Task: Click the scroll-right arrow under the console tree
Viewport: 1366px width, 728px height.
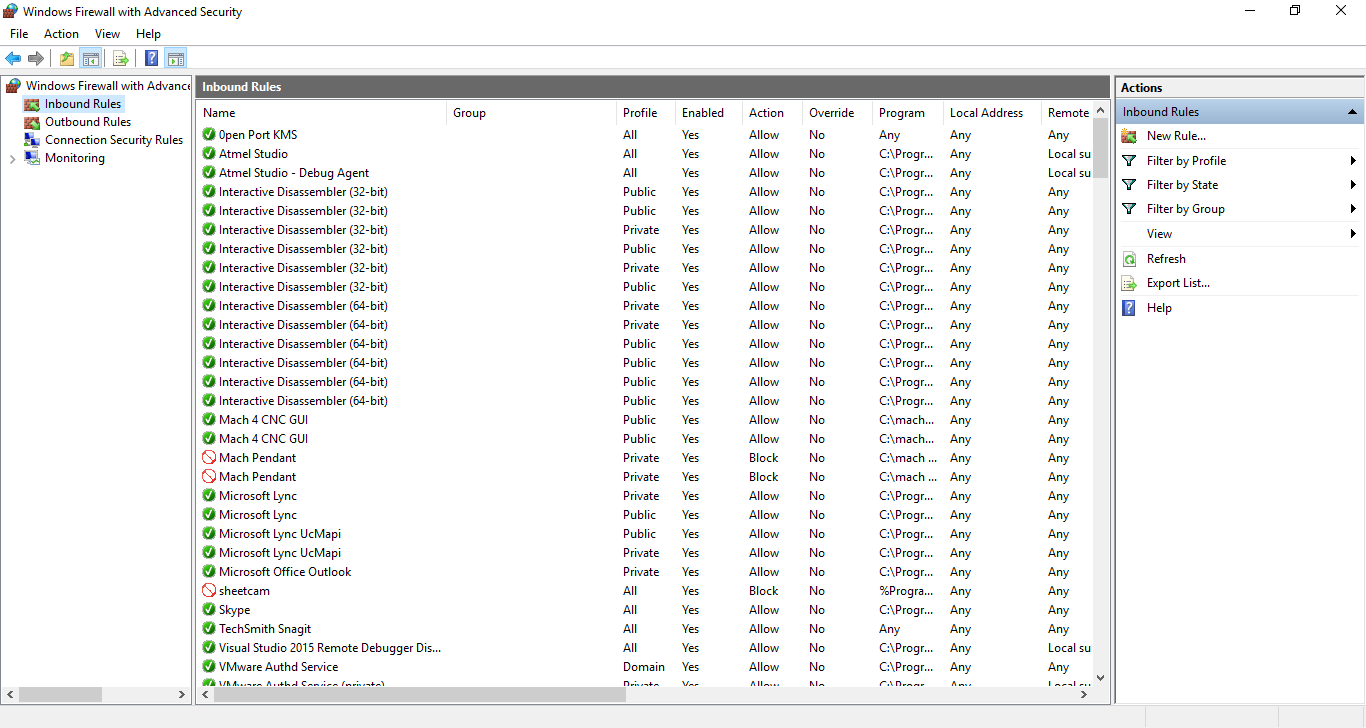Action: 182,694
